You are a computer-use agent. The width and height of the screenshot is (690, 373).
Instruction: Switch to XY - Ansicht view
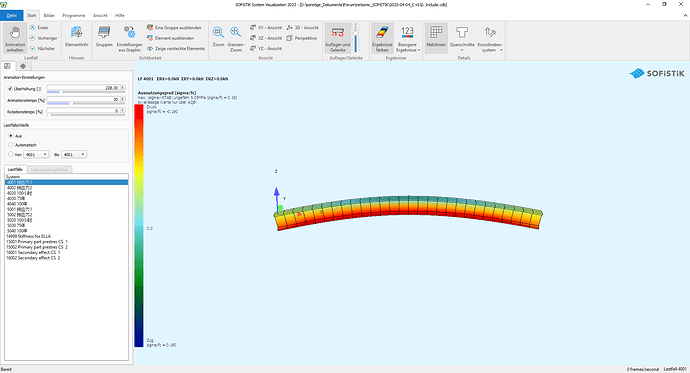coord(266,28)
